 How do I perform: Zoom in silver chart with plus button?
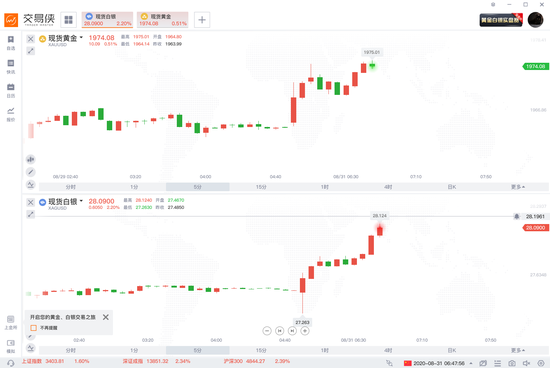[305, 331]
